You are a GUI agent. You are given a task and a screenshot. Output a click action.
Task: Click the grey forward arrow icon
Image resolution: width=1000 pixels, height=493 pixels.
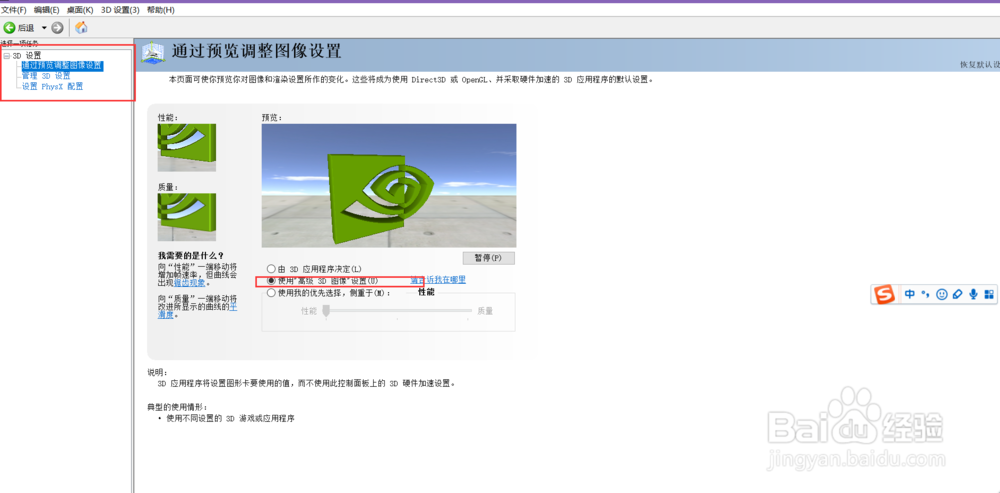(57, 27)
